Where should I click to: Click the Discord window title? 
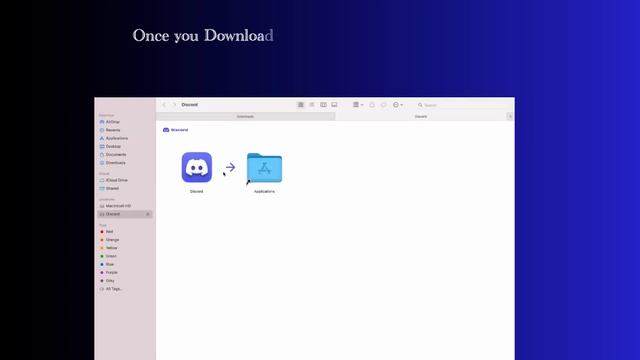(x=189, y=105)
